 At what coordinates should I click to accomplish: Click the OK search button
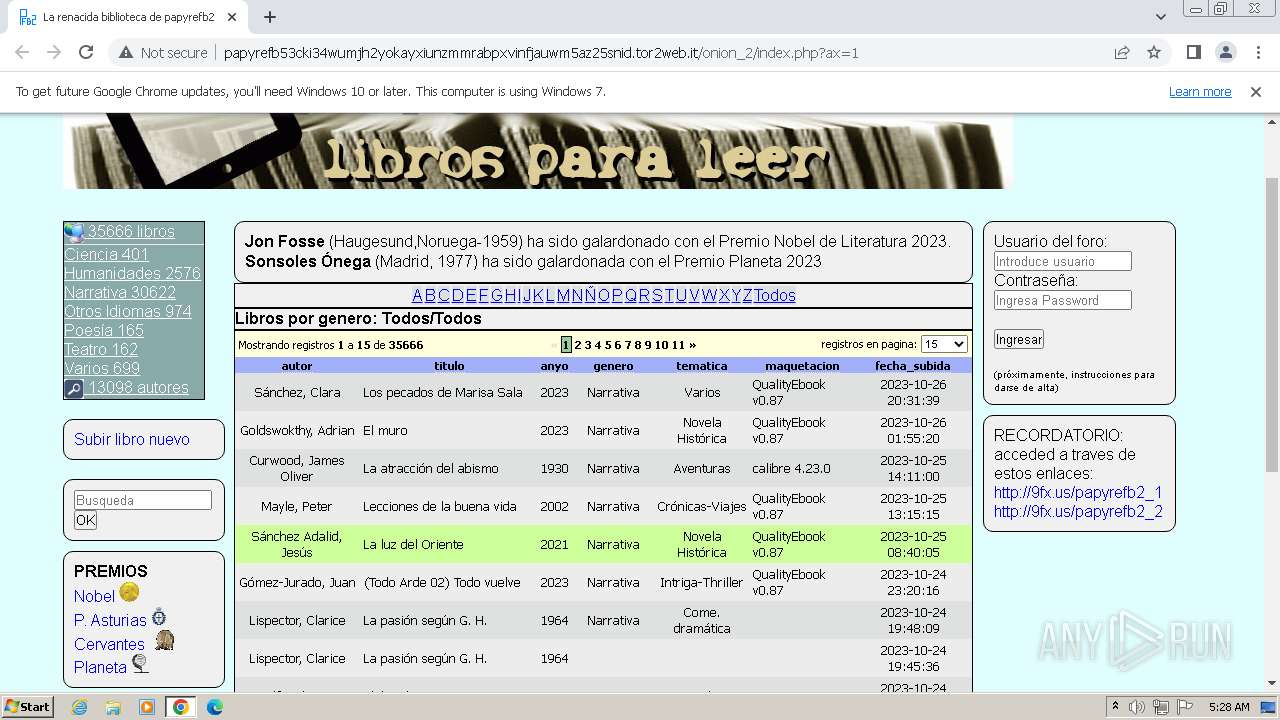86,520
